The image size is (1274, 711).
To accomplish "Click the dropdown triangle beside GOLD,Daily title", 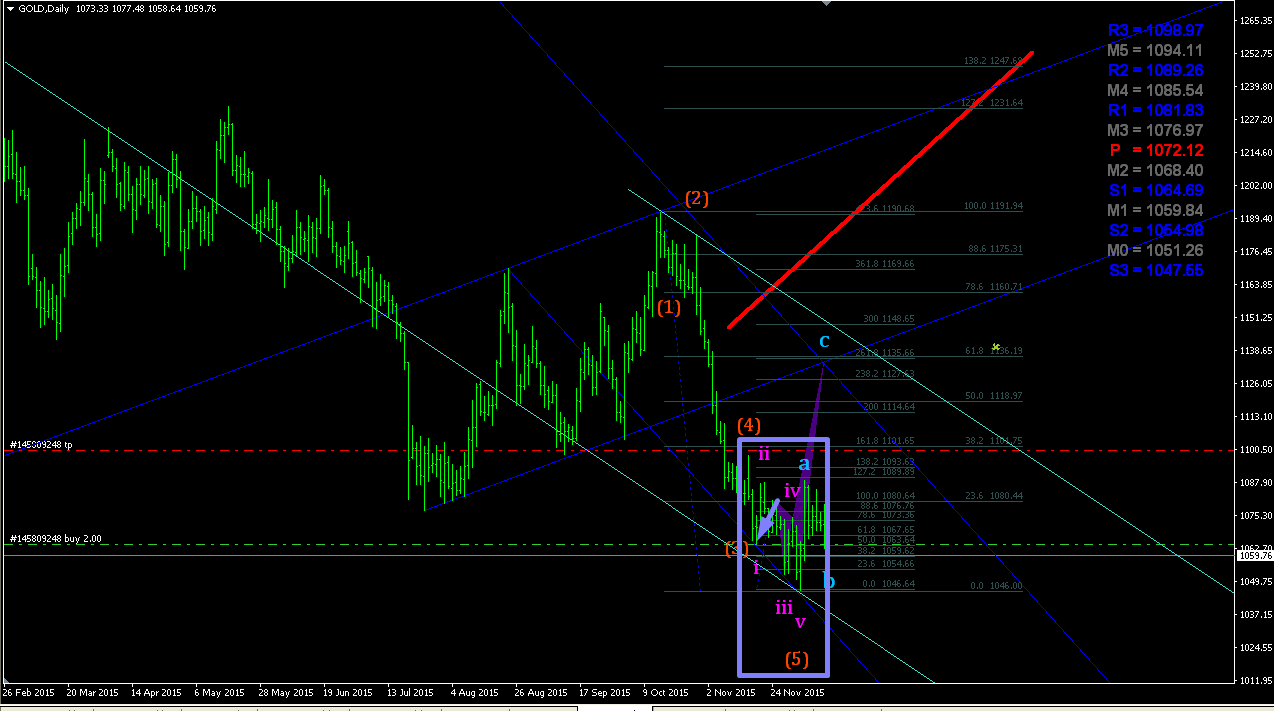I will coord(10,9).
